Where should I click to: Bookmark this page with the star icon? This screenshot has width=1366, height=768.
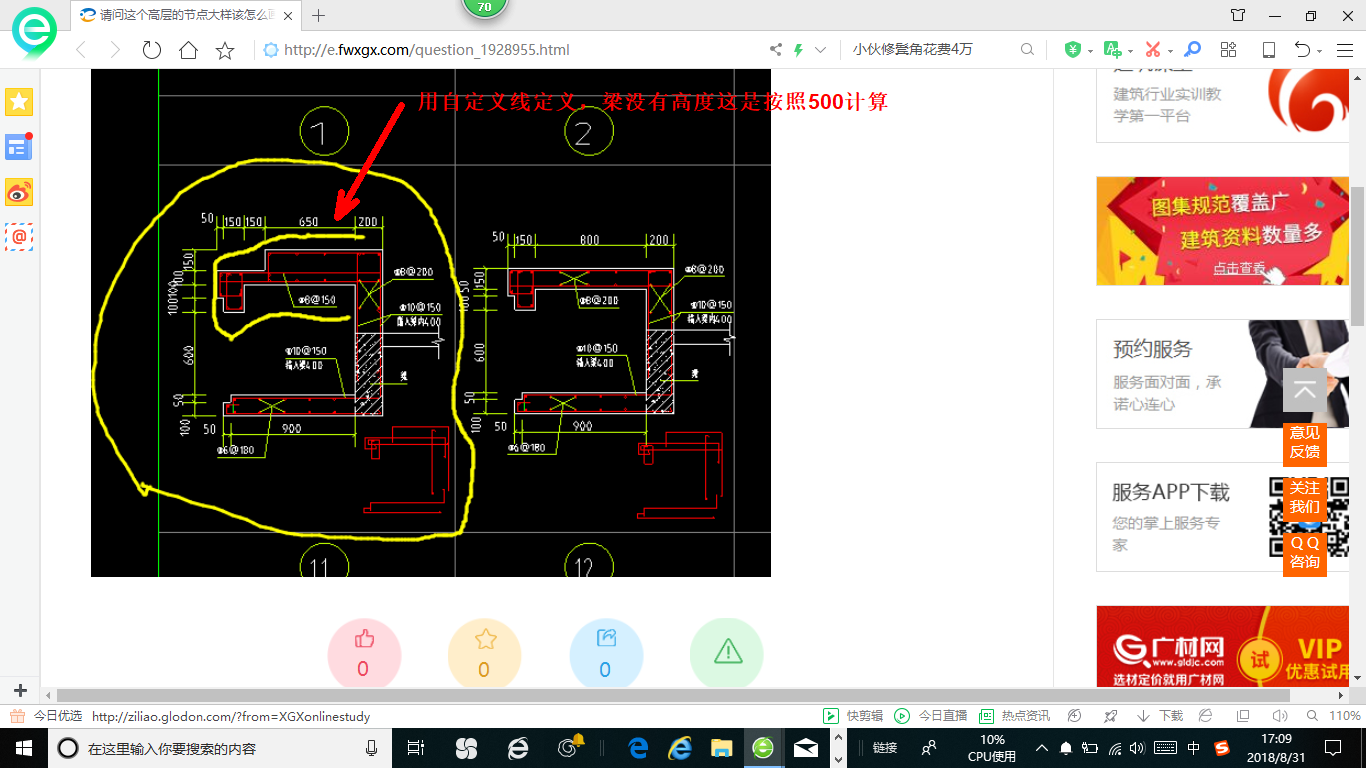coord(225,50)
